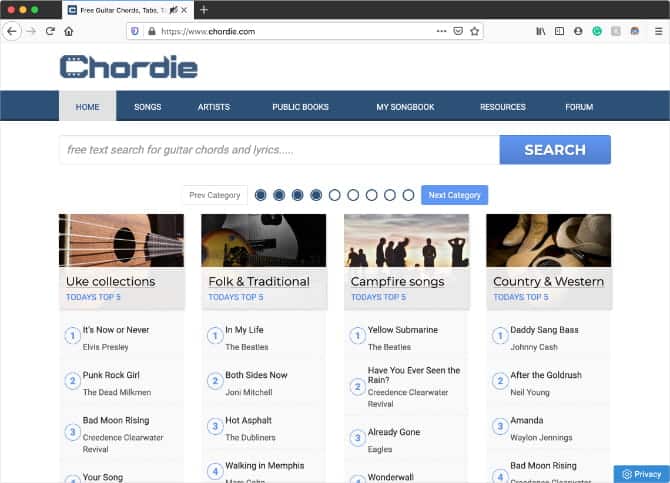Open song In My Life
This screenshot has height=483, width=670.
(x=244, y=330)
